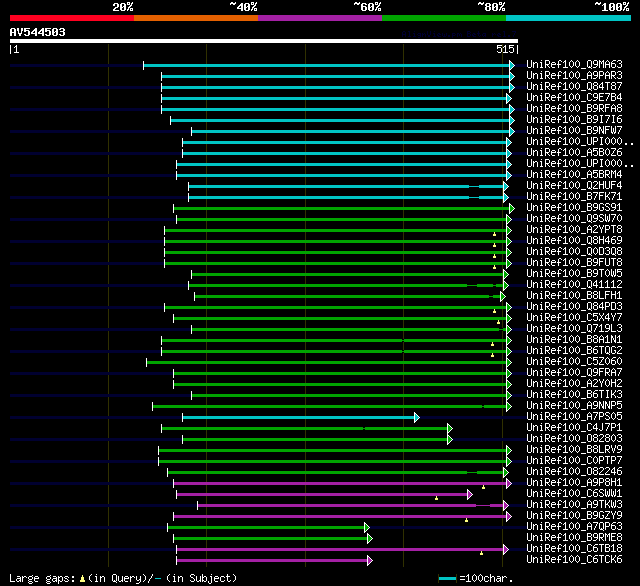Image resolution: width=640 pixels, height=586 pixels.
Task: Click the white AV544503 query bar
Action: 264,41
